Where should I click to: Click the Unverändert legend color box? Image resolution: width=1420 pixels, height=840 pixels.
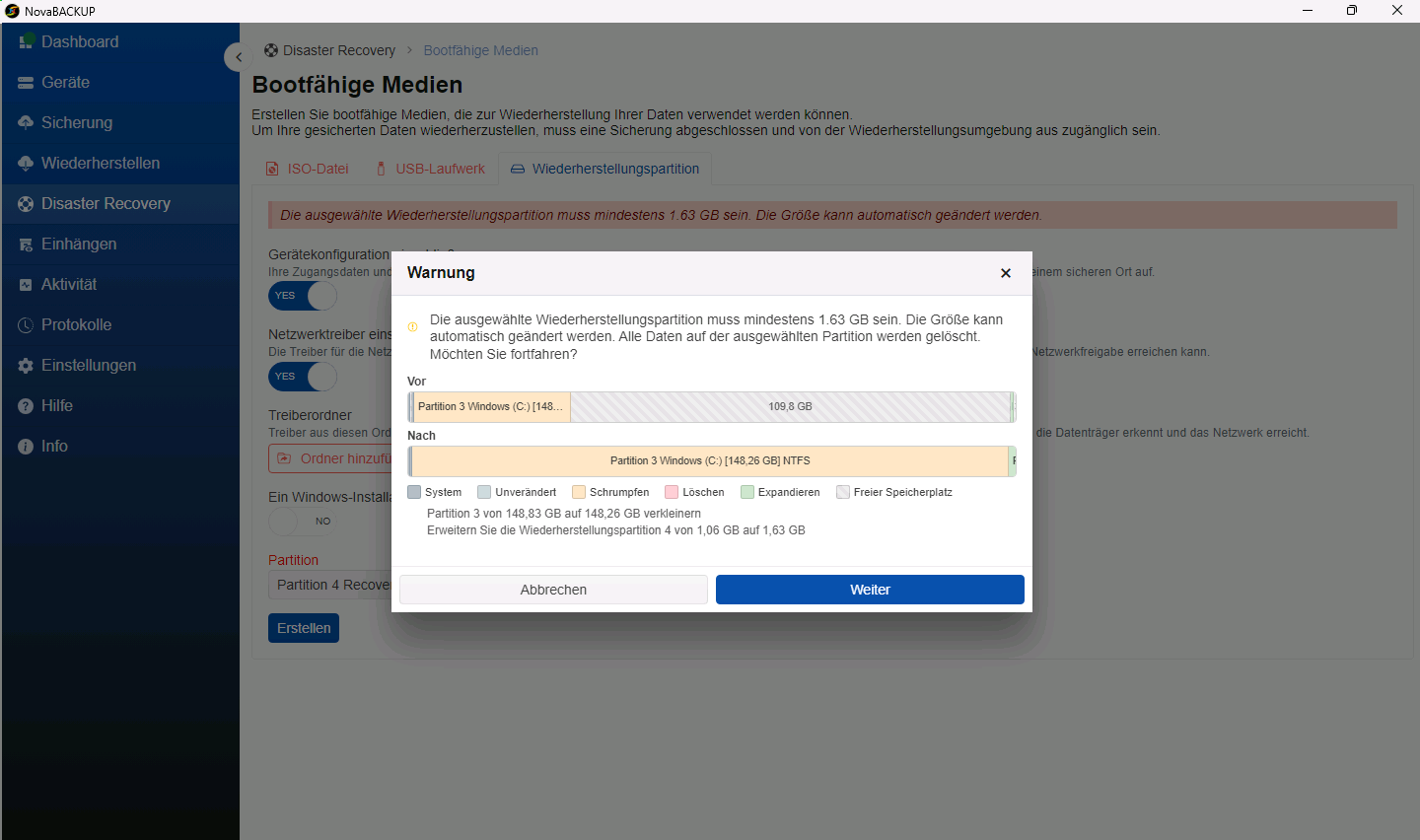484,492
